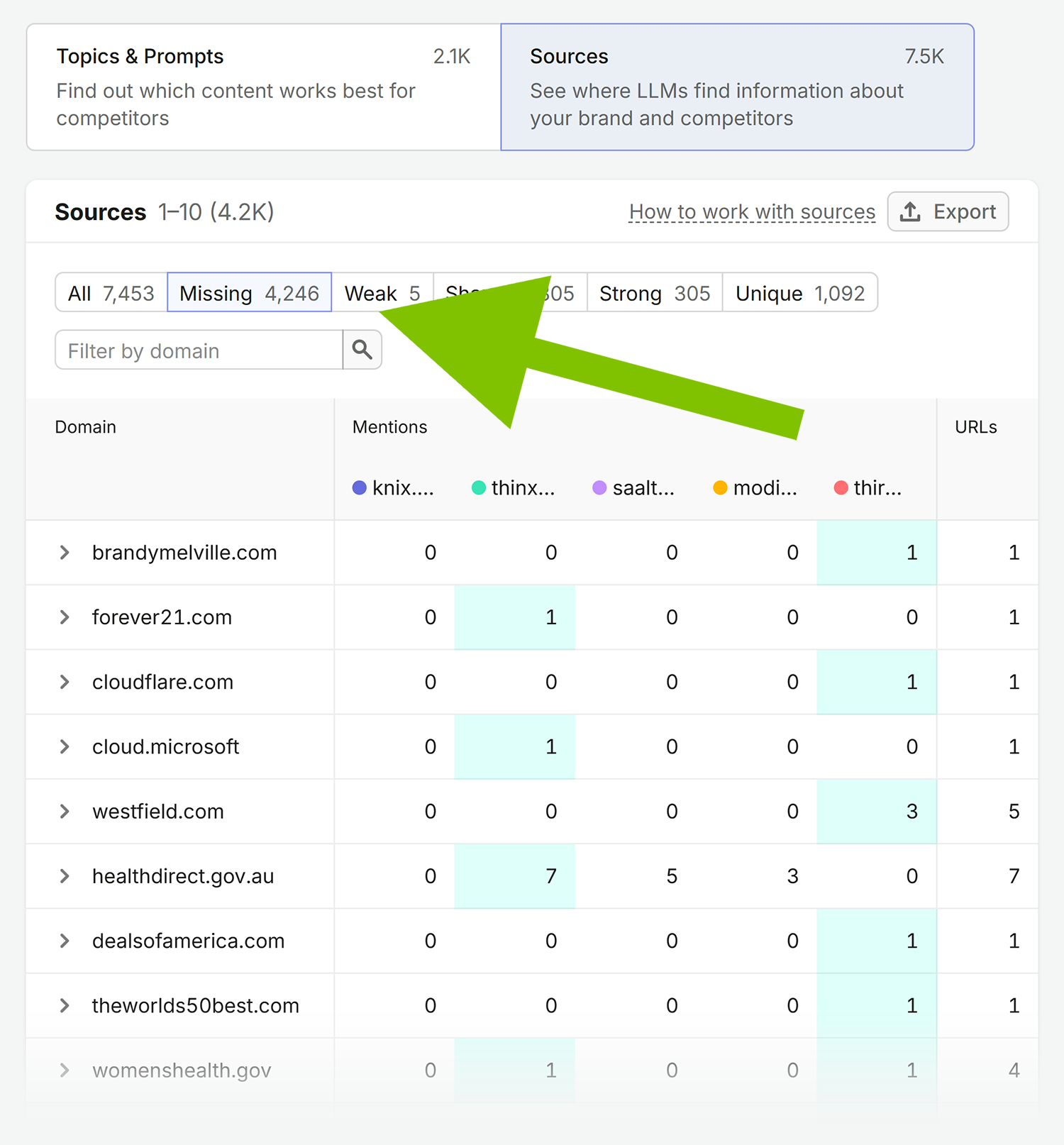Click the modi orange color dot
Viewport: 1064px width, 1145px height.
pos(720,487)
